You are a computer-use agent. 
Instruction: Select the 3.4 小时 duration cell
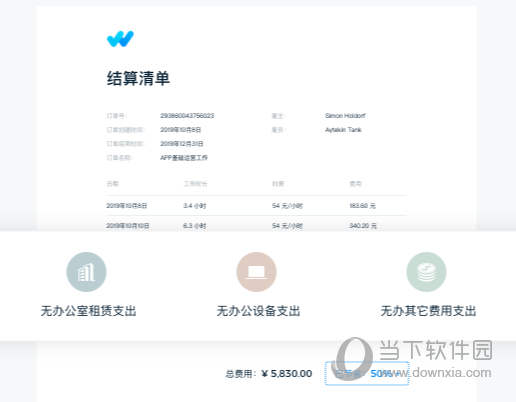(x=195, y=206)
